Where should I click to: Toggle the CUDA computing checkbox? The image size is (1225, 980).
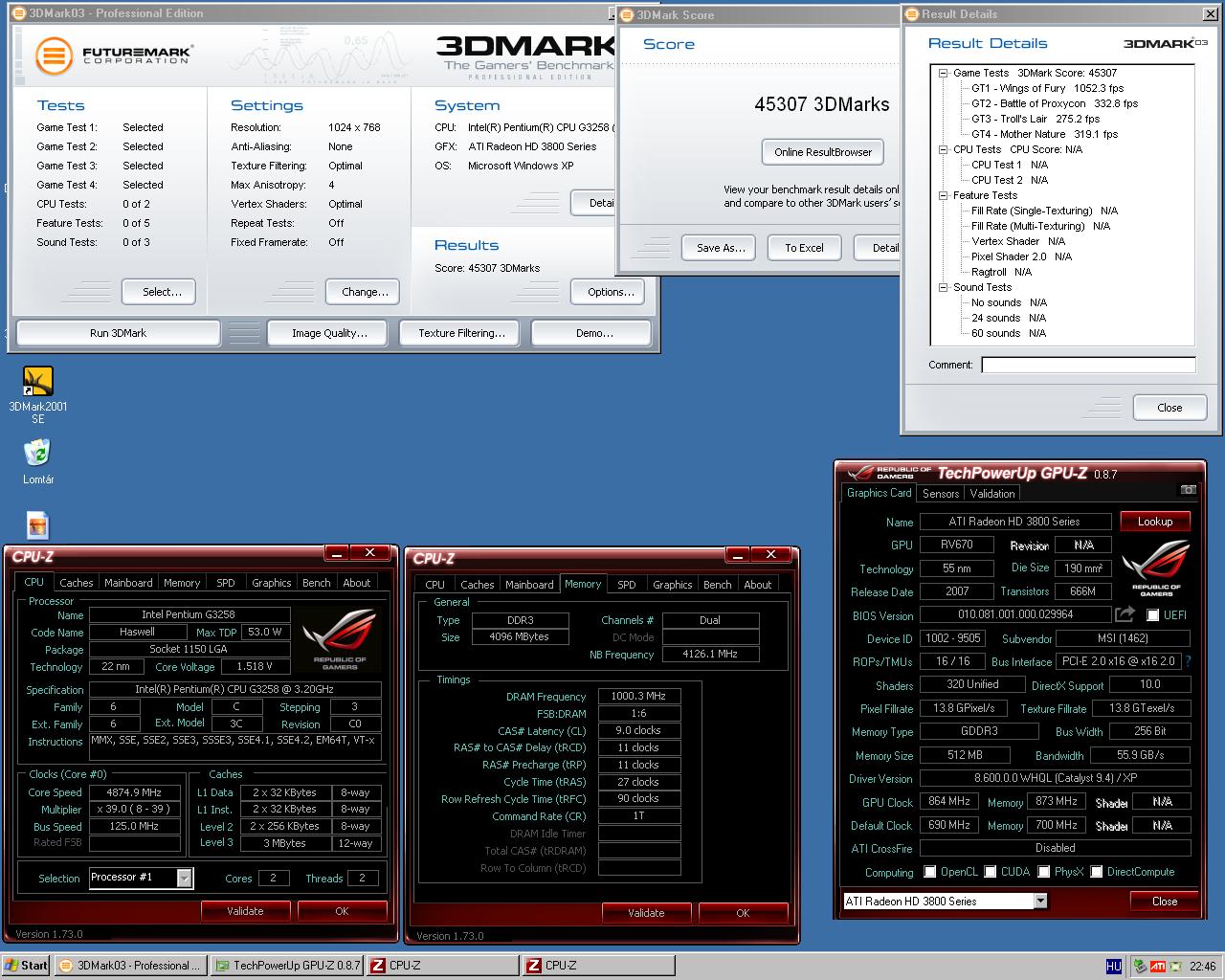pyautogui.click(x=990, y=872)
